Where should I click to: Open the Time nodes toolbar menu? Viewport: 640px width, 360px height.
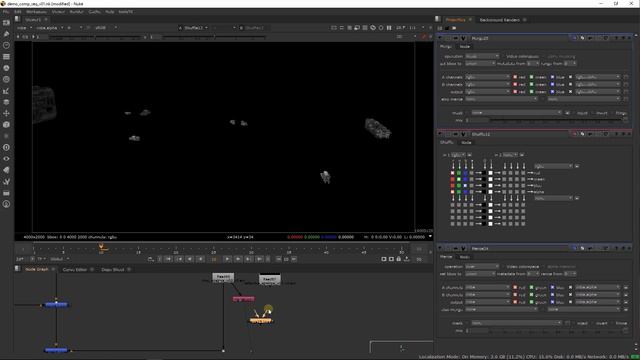point(6,45)
